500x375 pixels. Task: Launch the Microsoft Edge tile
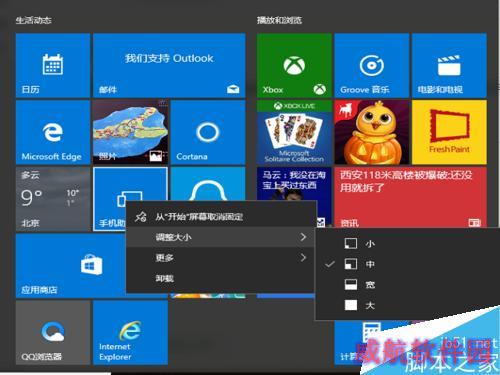point(53,132)
